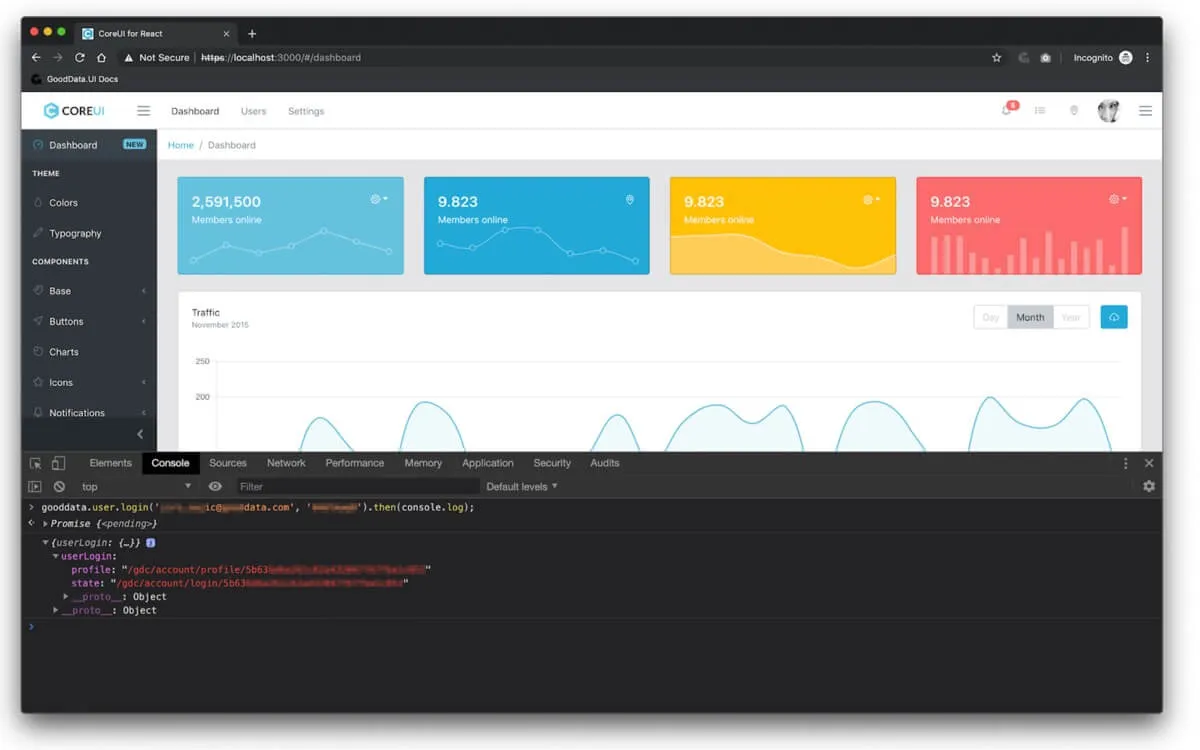Click the cloud icon next to Month button
This screenshot has height=750, width=1200.
pyautogui.click(x=1114, y=316)
